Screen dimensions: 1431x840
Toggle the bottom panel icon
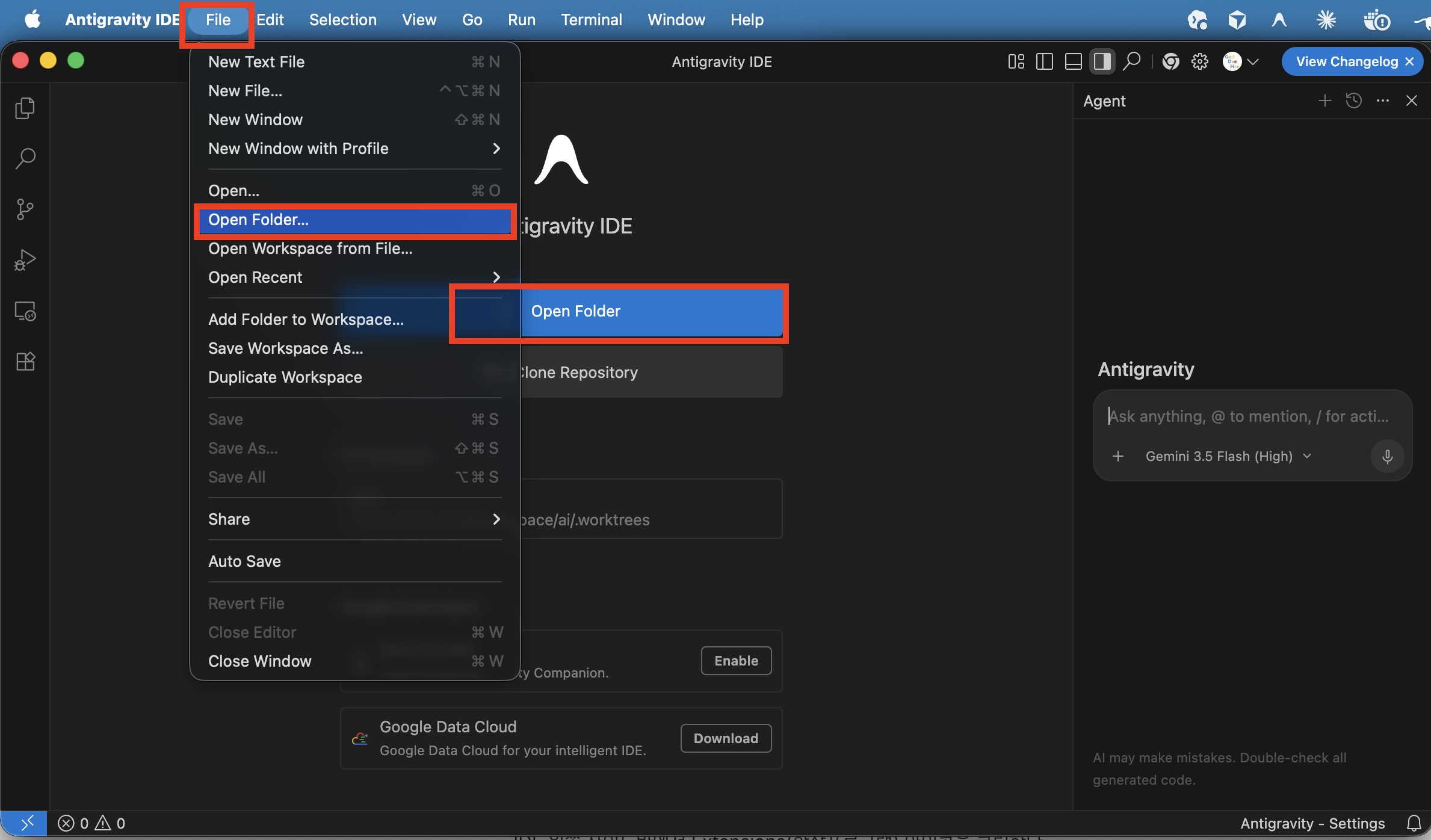1074,61
